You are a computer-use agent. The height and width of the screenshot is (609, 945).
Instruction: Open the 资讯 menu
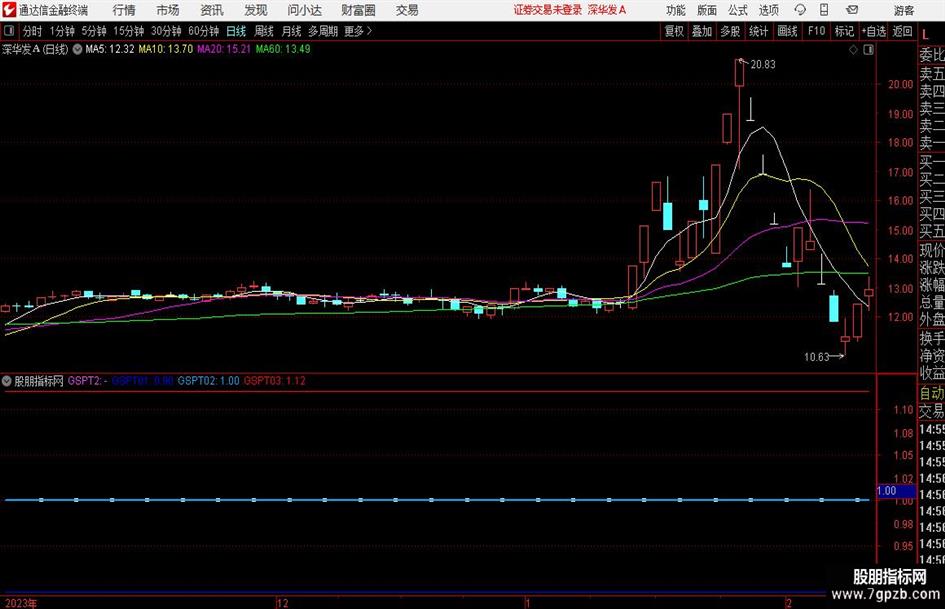212,10
